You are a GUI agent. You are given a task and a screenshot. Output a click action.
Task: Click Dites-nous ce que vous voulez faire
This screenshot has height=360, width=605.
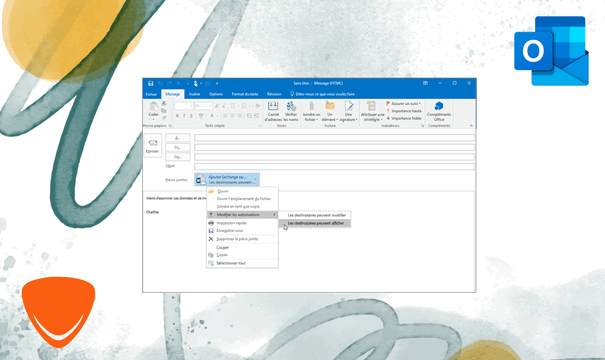click(x=322, y=94)
